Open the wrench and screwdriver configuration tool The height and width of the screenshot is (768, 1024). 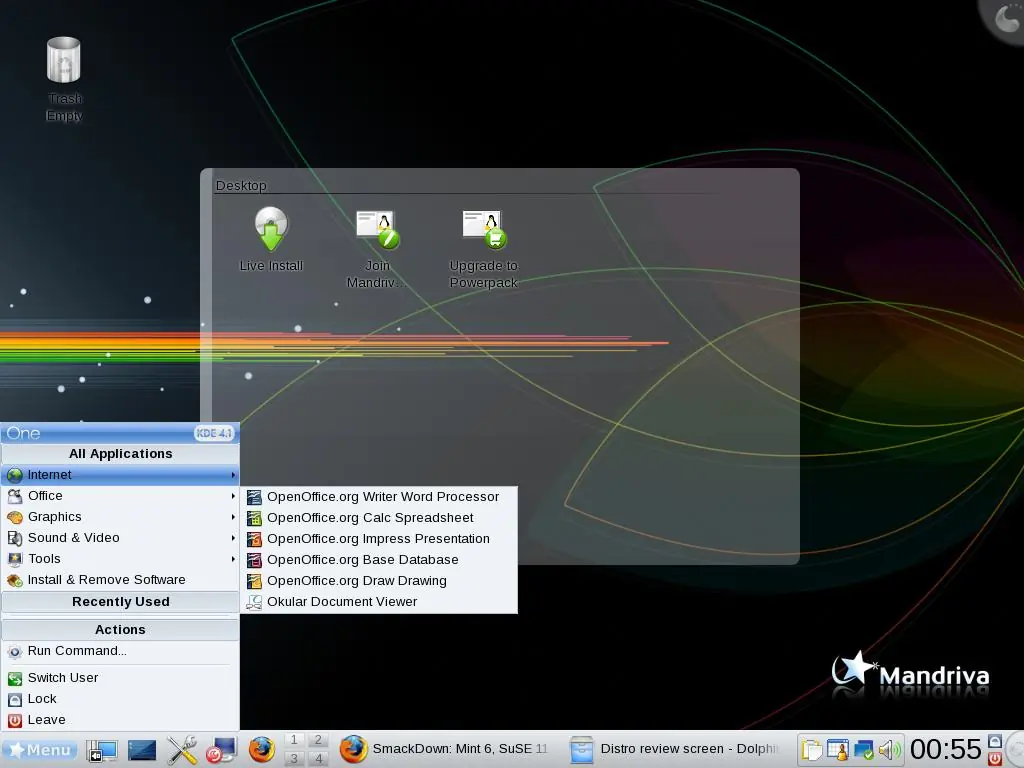pos(182,750)
